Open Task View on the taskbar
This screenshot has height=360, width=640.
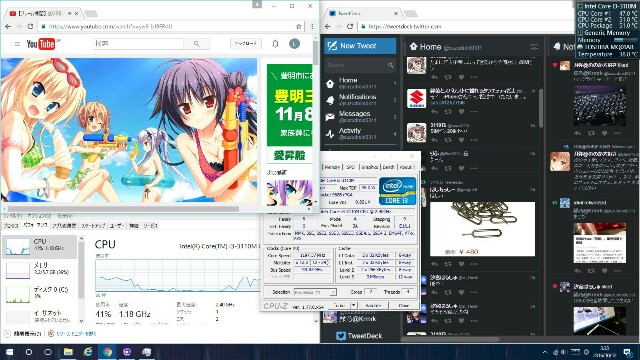48,352
